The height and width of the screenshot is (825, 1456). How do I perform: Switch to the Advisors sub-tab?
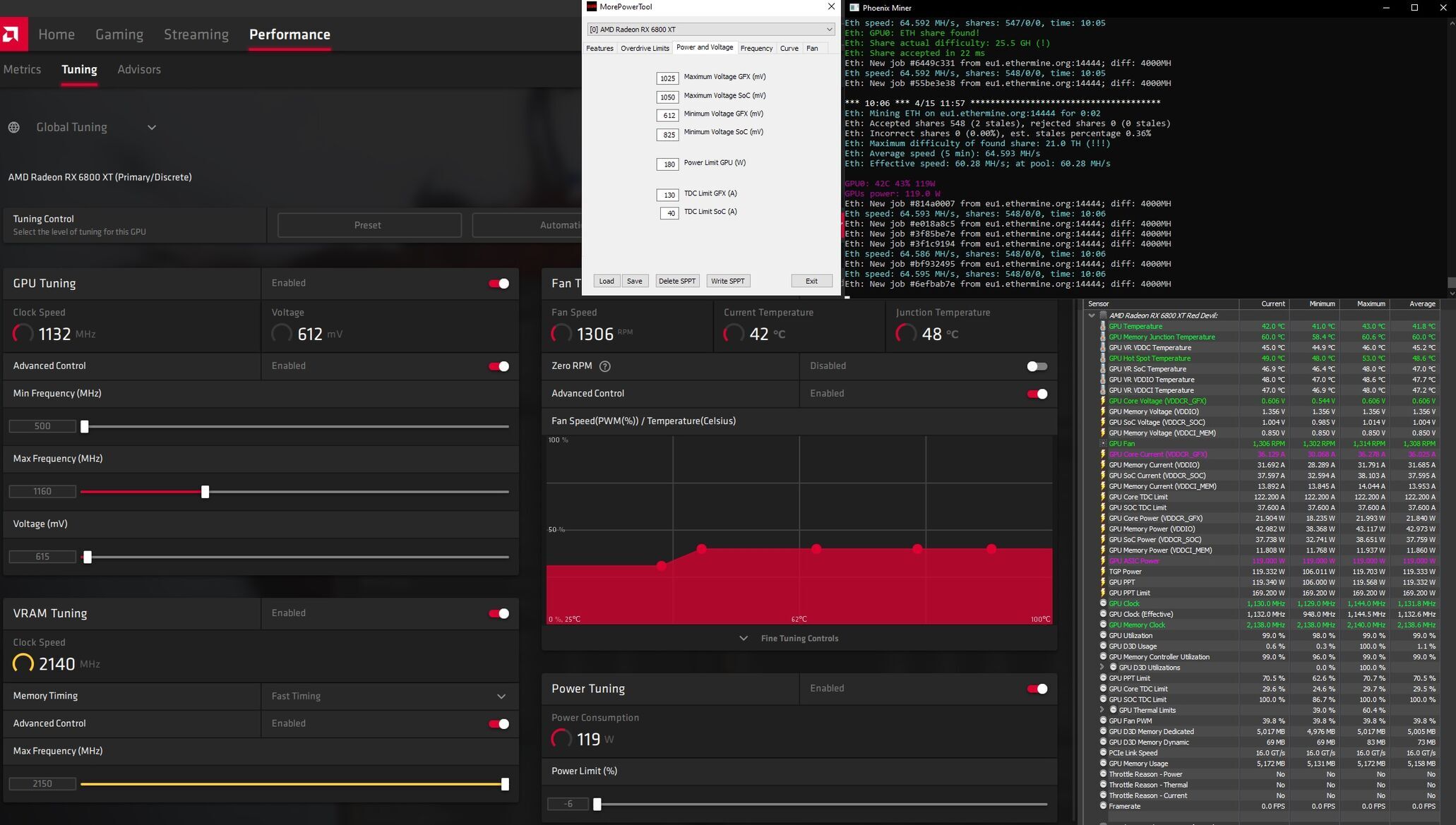click(x=139, y=69)
